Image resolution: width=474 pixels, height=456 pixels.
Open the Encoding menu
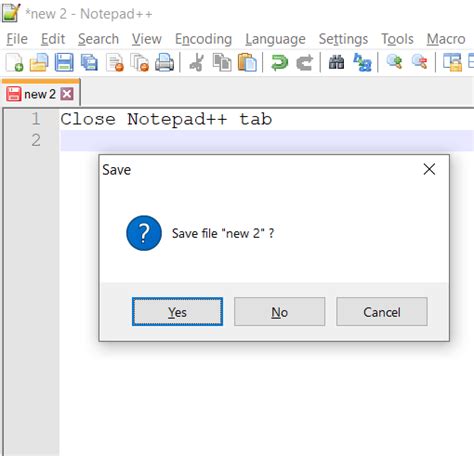pyautogui.click(x=203, y=39)
